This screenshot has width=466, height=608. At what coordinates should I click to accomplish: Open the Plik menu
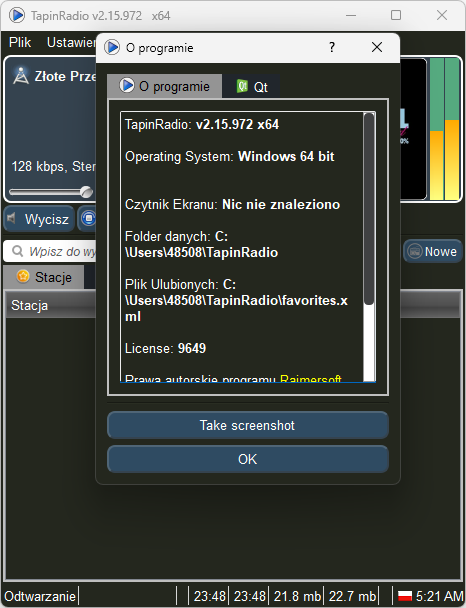20,42
